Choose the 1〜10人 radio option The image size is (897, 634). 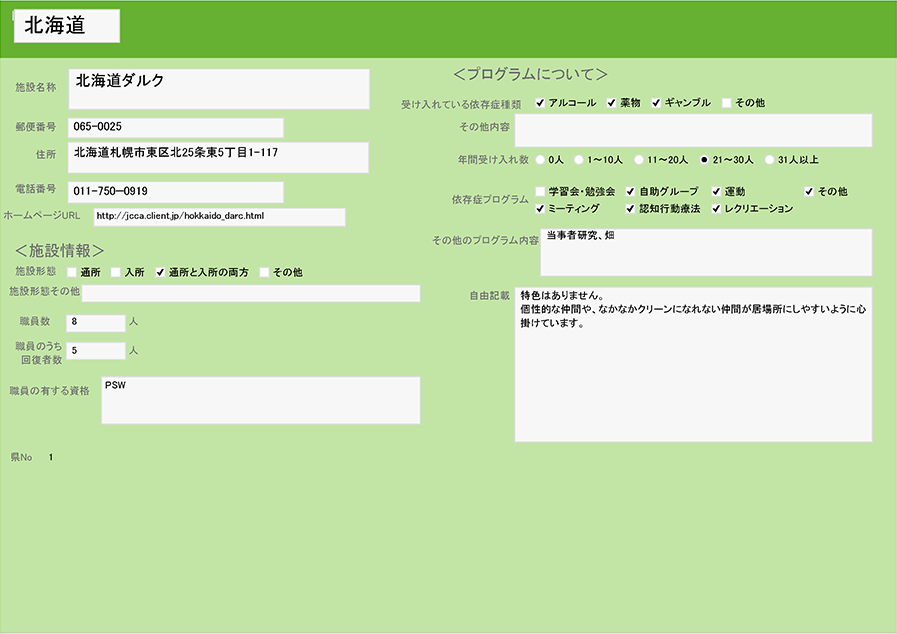[579, 159]
